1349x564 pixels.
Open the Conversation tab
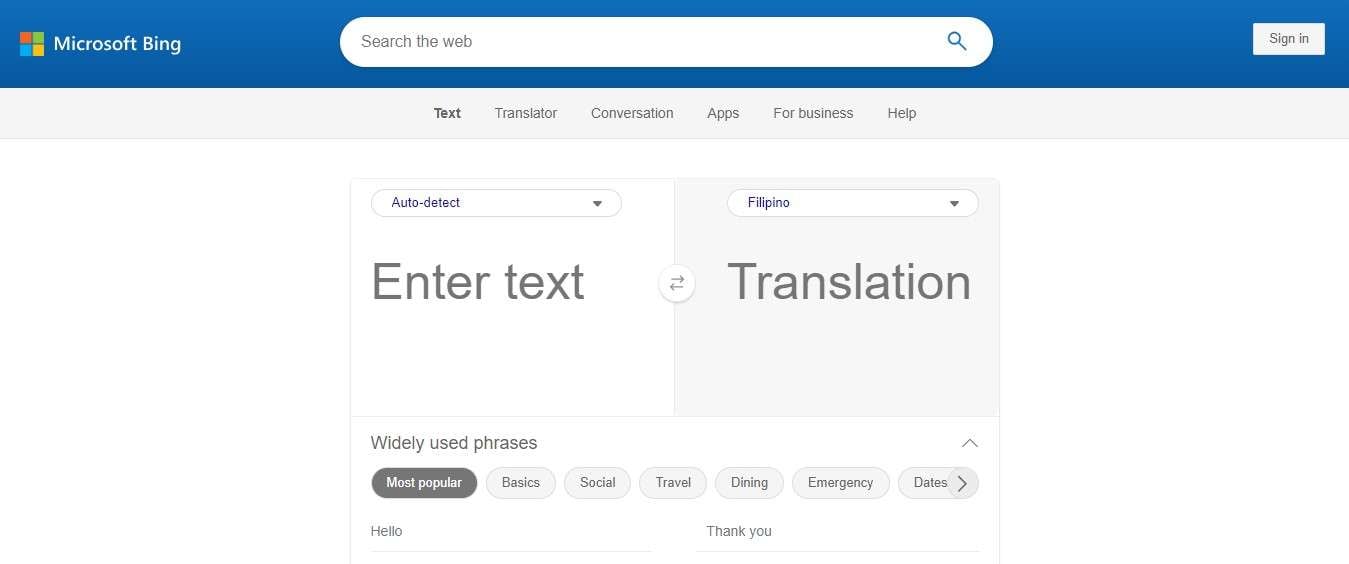click(632, 113)
